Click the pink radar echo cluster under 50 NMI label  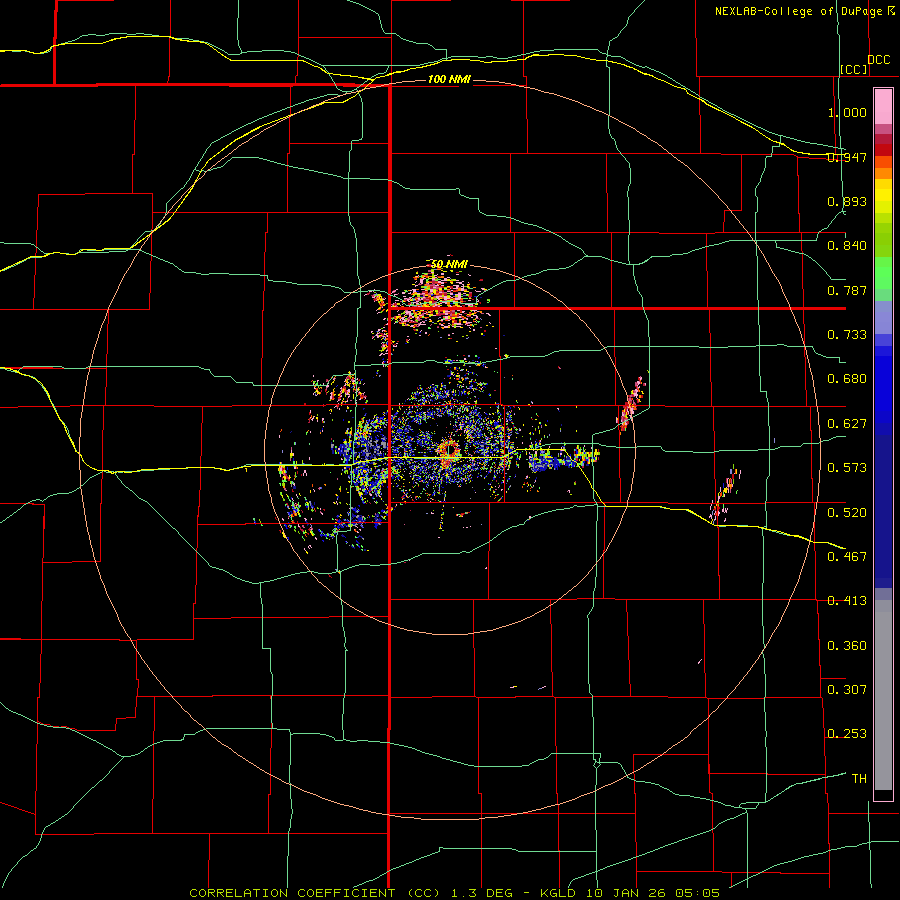pos(439,300)
